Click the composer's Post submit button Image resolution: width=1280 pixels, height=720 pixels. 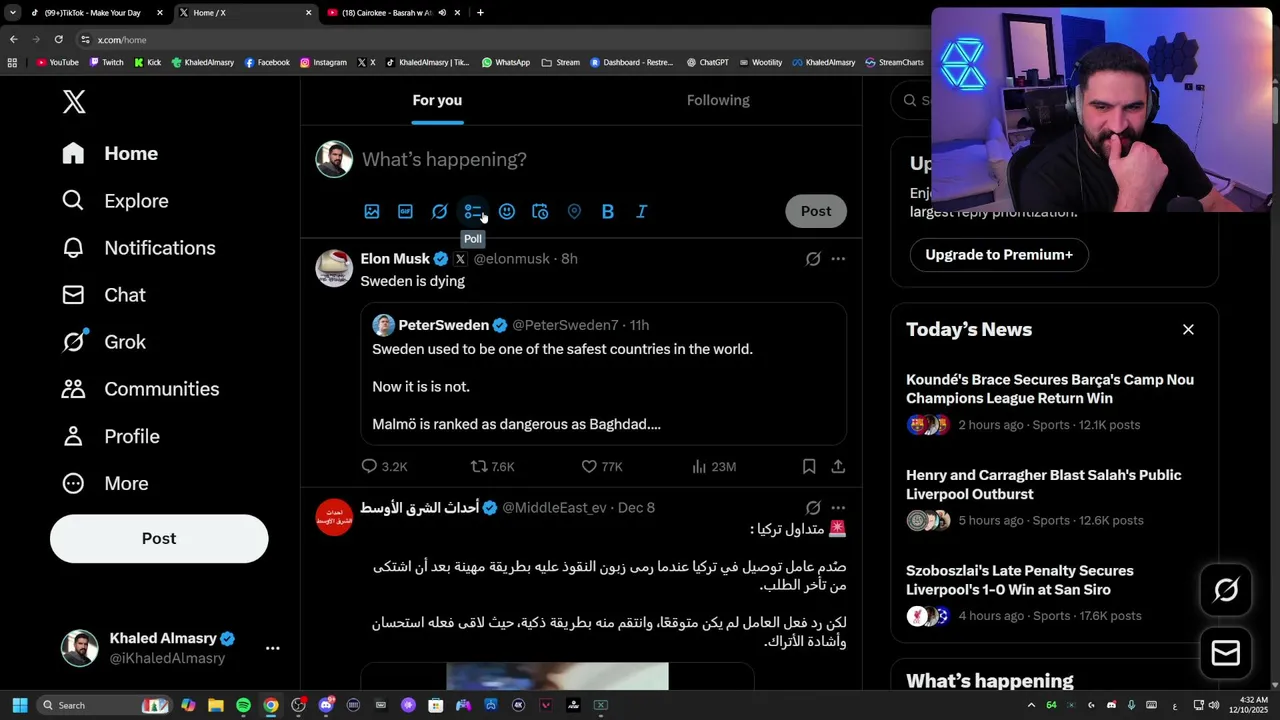[x=816, y=211]
